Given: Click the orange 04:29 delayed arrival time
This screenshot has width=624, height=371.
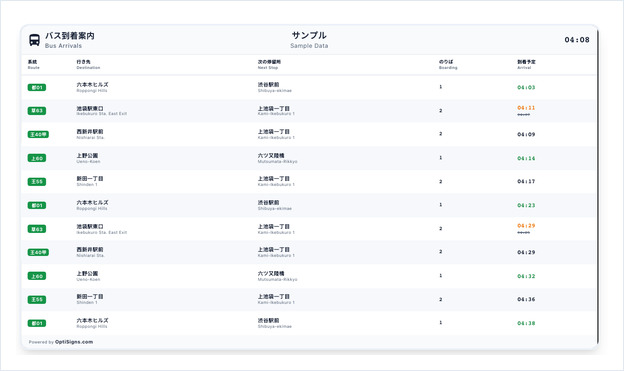Looking at the screenshot, I should (x=526, y=226).
